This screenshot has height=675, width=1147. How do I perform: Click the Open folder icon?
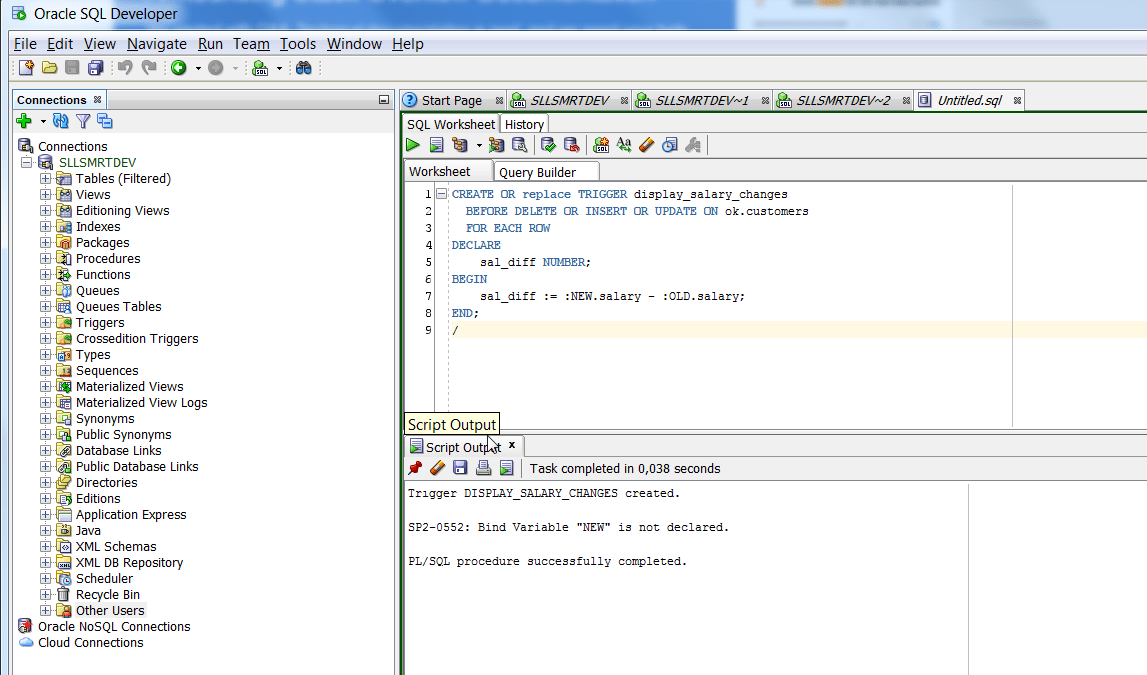[49, 68]
